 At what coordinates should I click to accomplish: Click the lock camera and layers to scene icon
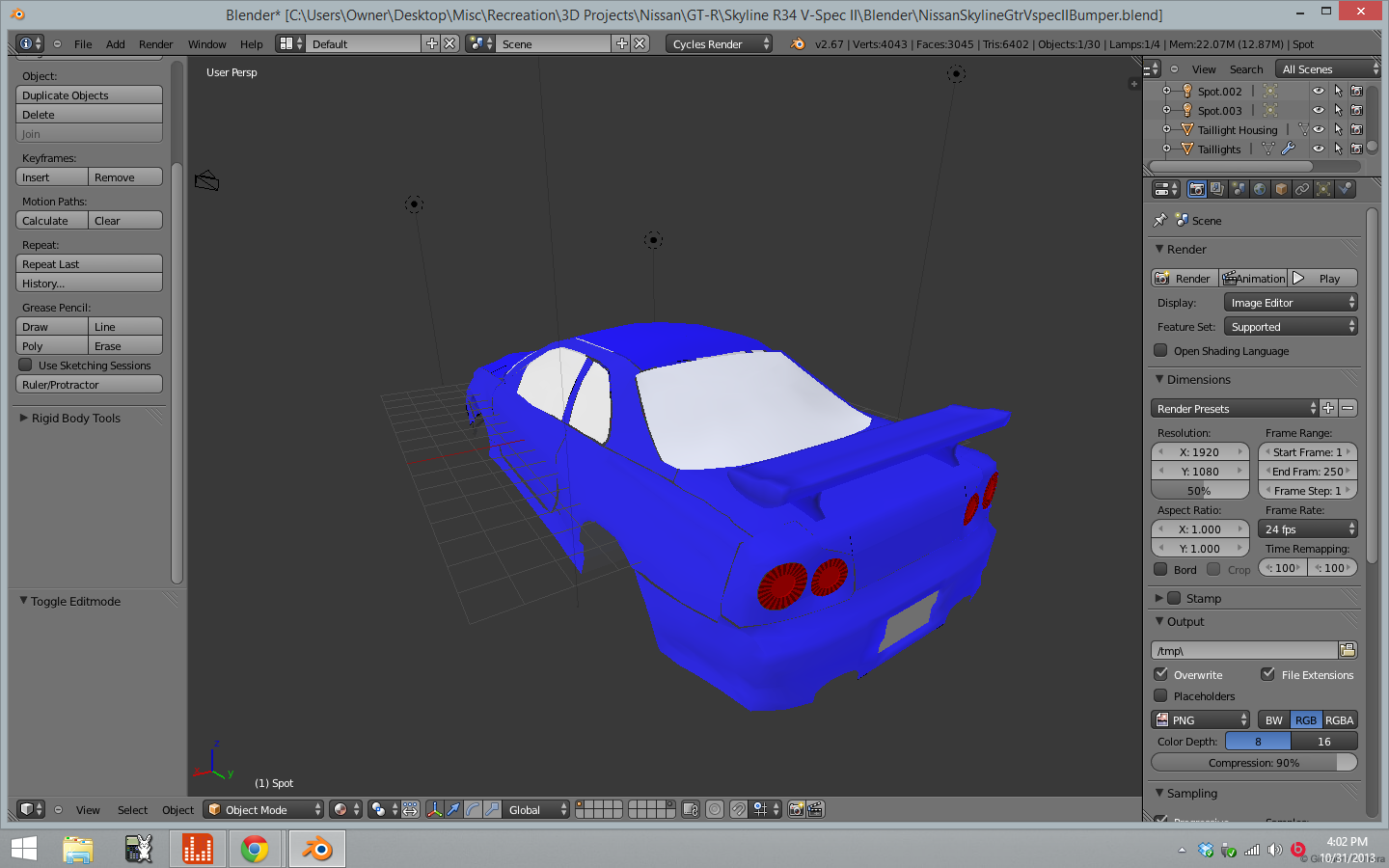pos(691,809)
